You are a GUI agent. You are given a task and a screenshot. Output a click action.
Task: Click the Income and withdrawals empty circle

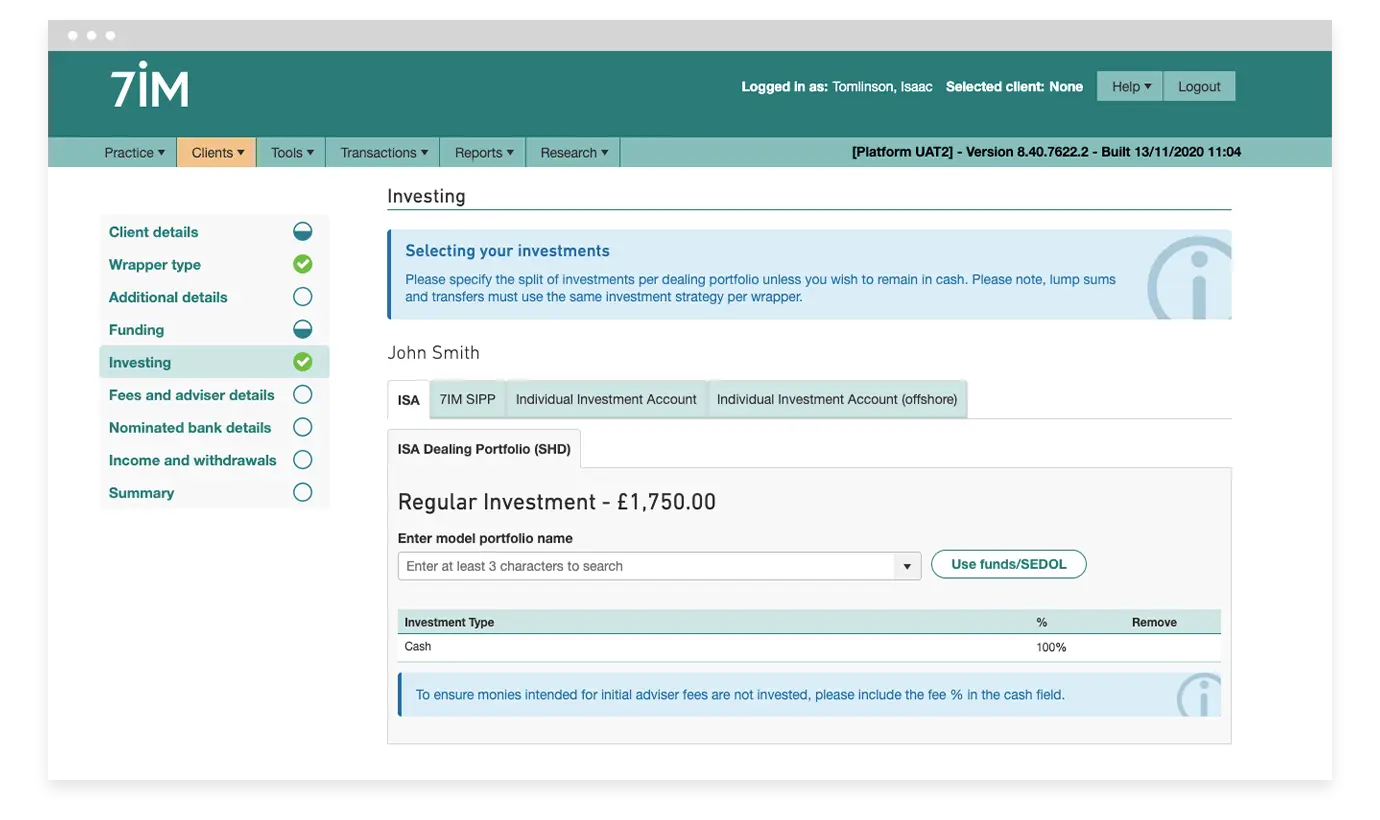(x=302, y=460)
